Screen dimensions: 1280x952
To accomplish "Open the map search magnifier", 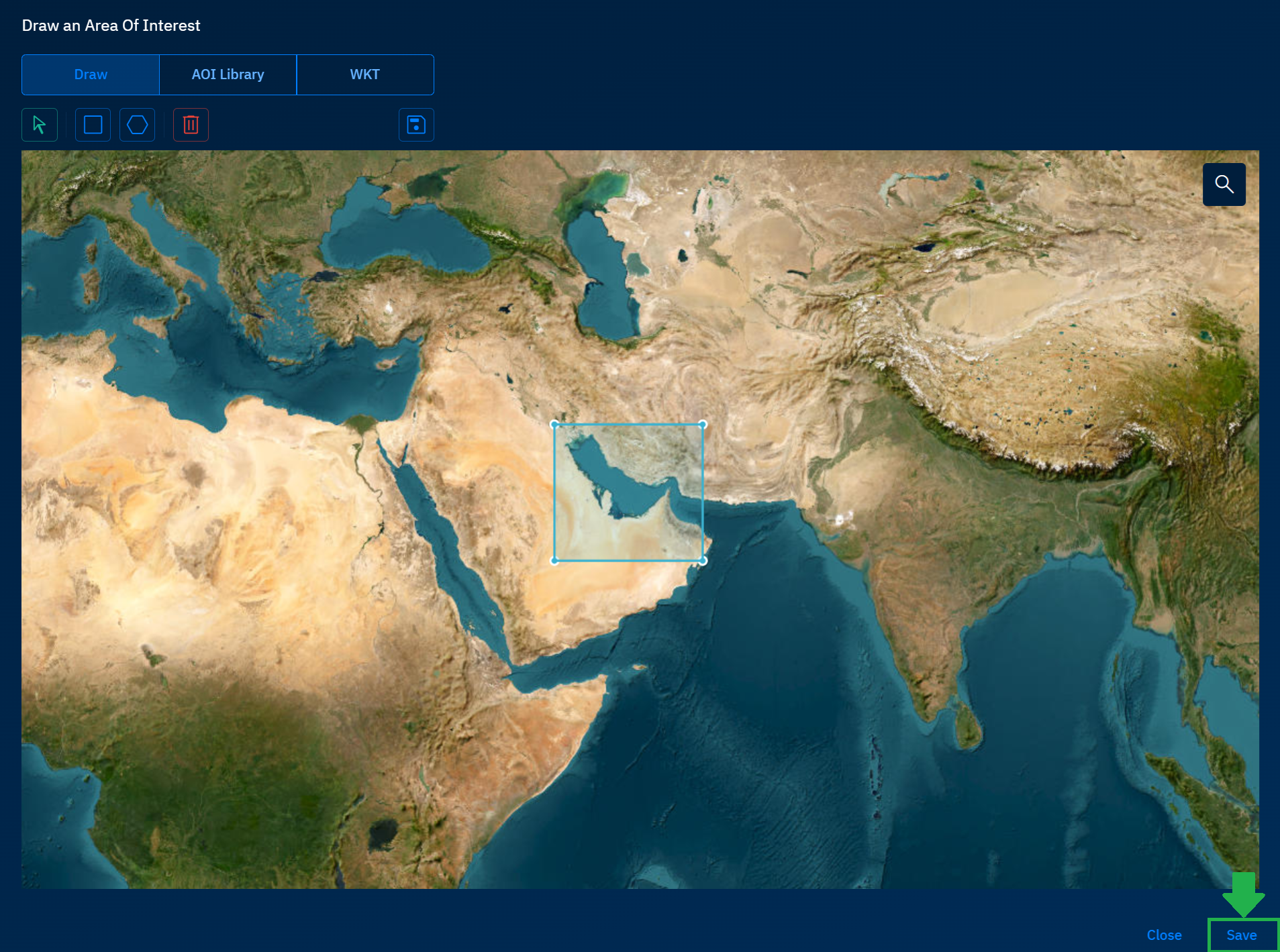I will pyautogui.click(x=1224, y=184).
